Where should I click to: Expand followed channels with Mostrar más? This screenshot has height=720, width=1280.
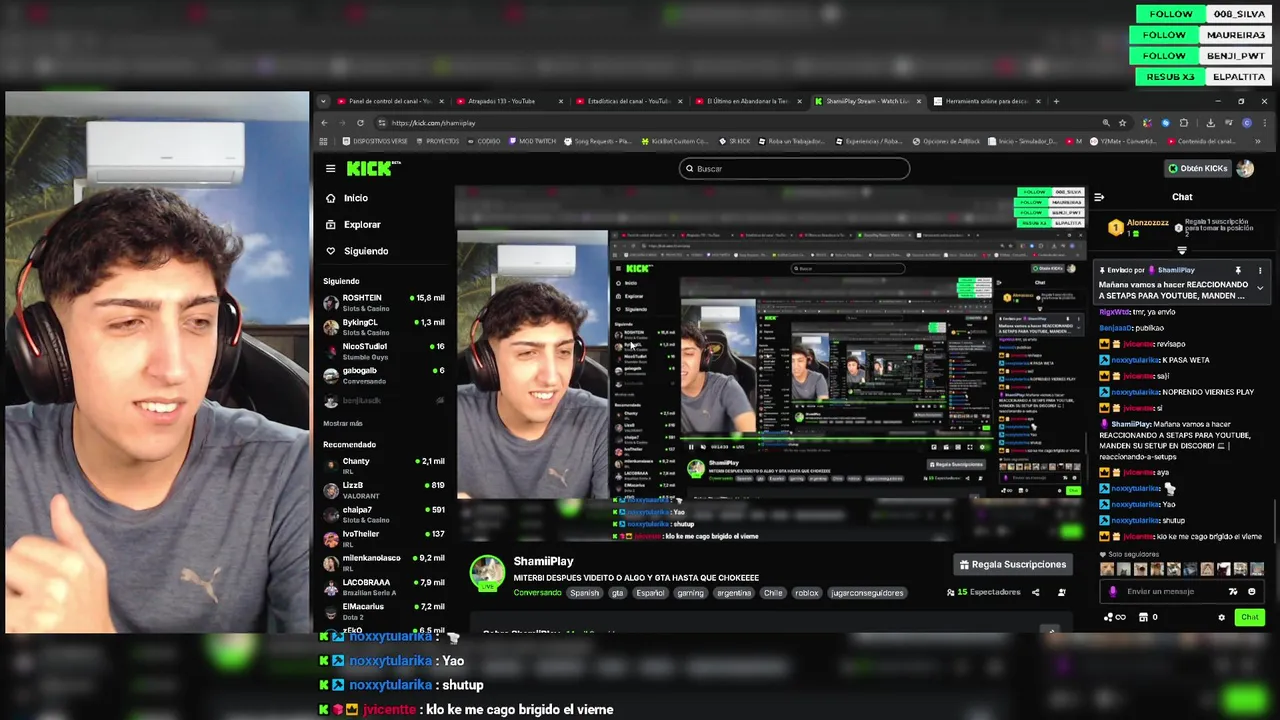point(343,423)
